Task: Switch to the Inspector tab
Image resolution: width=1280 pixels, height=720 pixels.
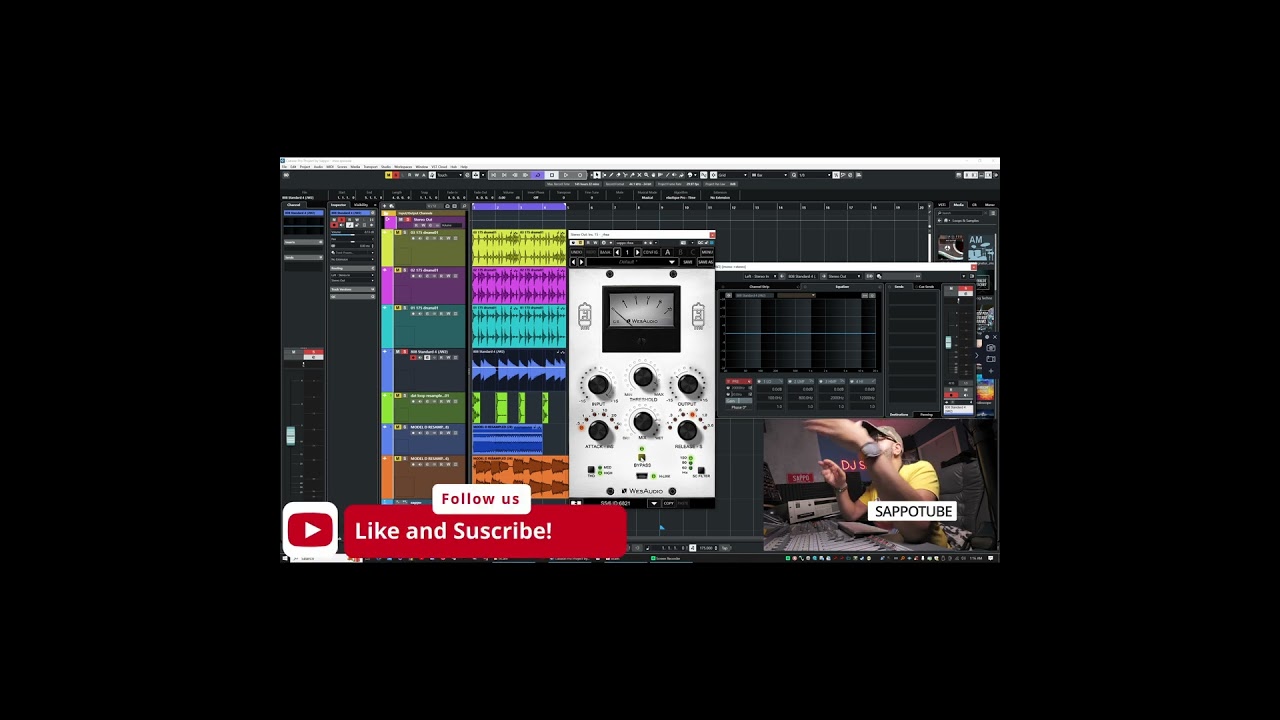Action: point(338,205)
